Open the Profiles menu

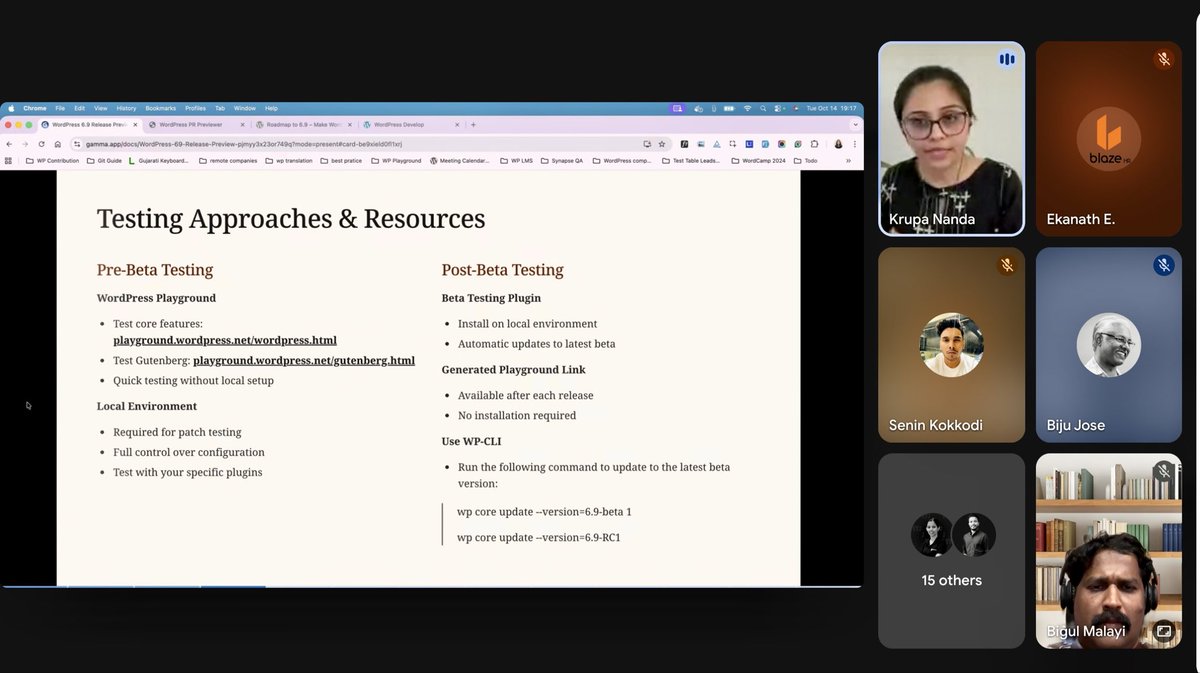point(195,108)
